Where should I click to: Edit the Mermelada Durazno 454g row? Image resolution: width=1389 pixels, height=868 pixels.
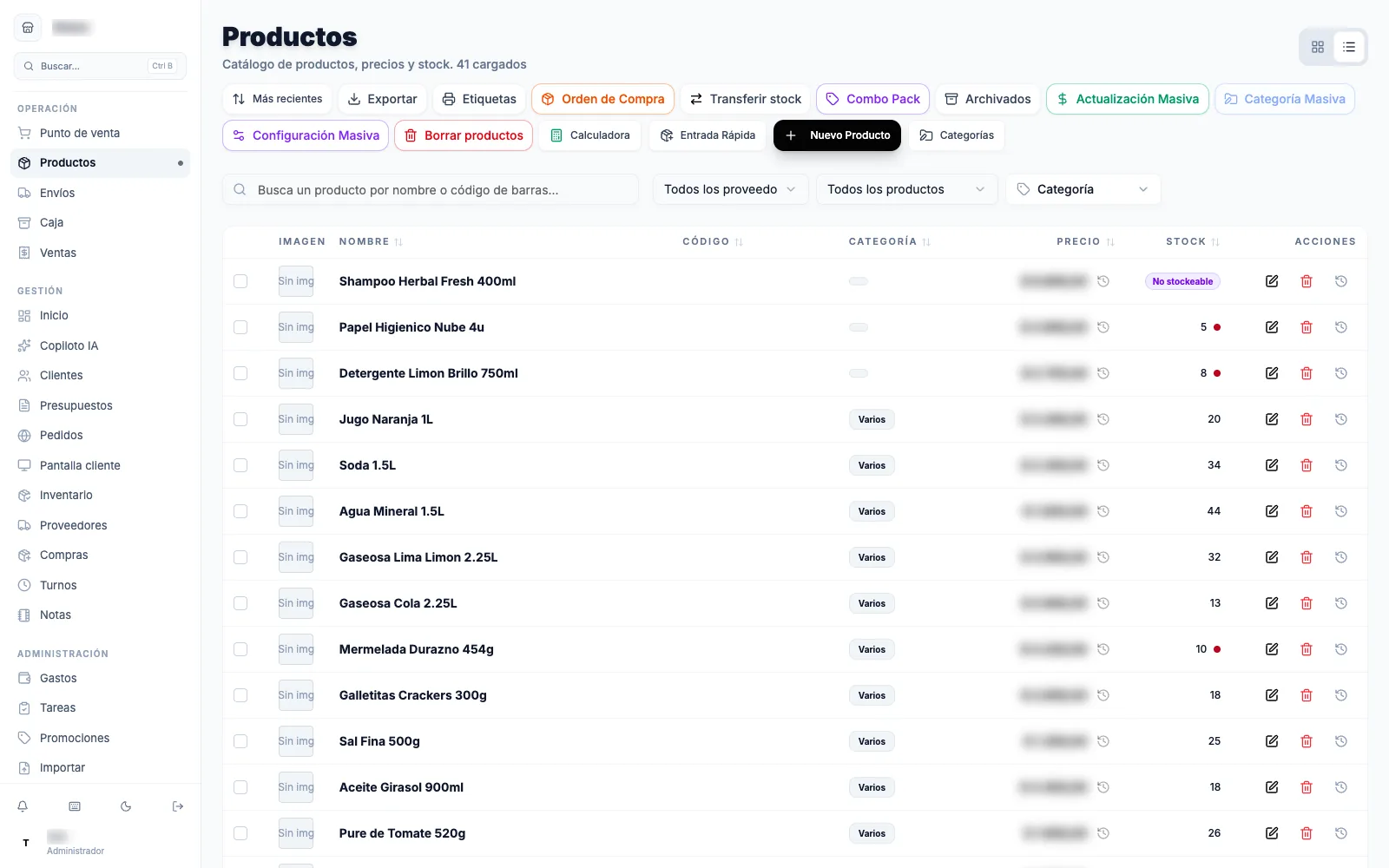[x=1272, y=649]
